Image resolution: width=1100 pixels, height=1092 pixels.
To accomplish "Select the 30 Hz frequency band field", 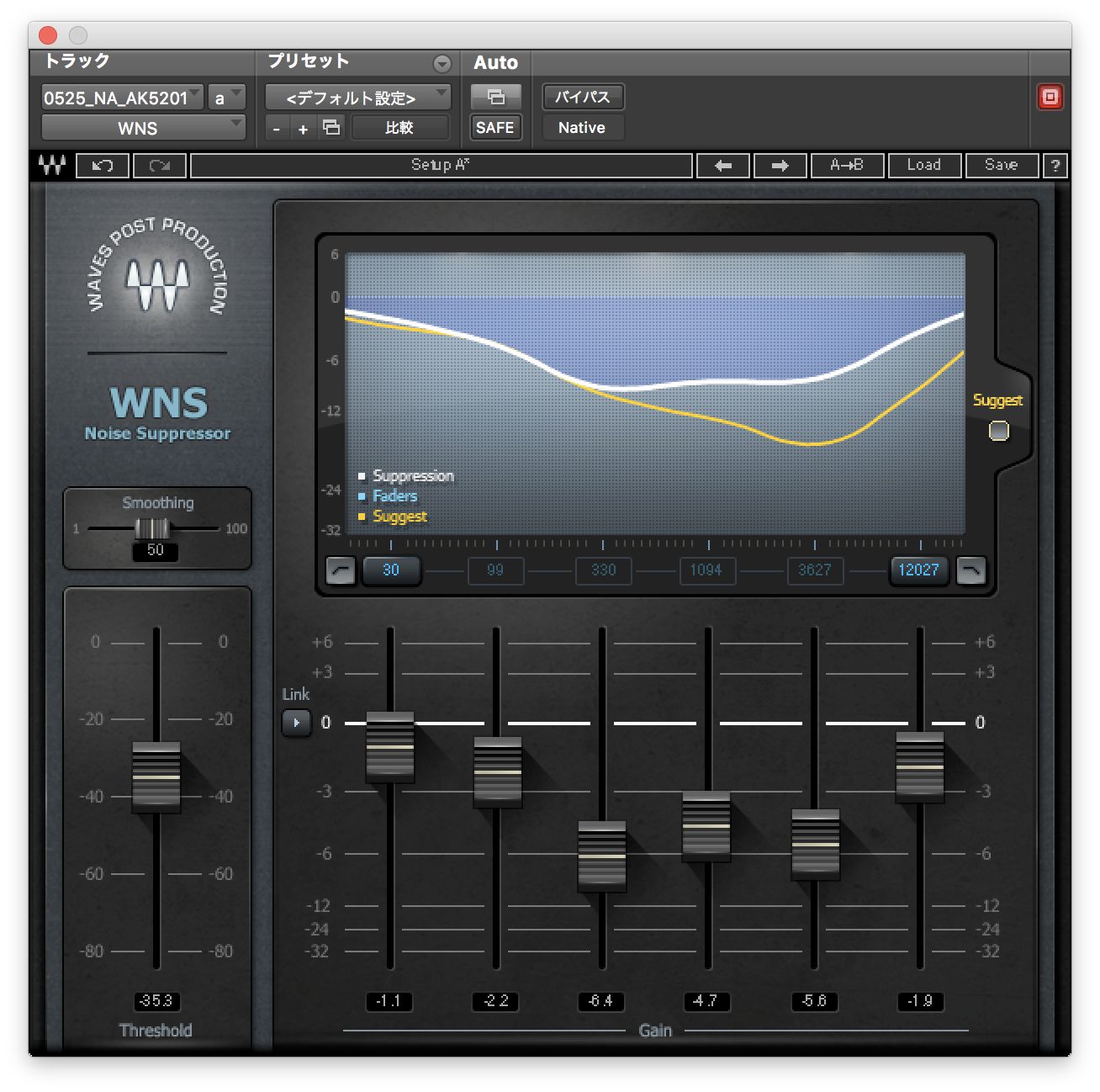I will pos(391,570).
